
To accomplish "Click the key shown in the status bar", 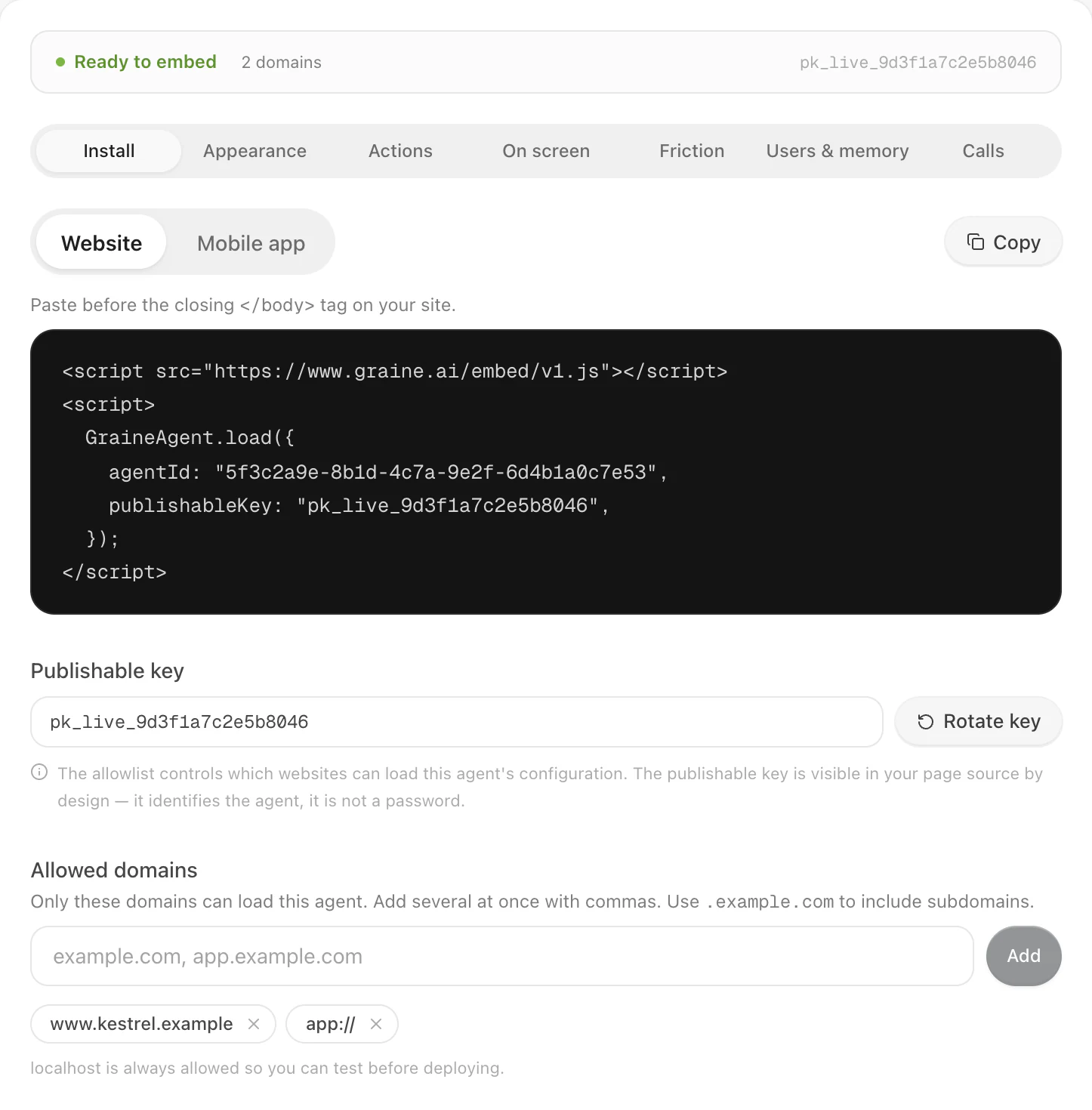I will pos(918,63).
